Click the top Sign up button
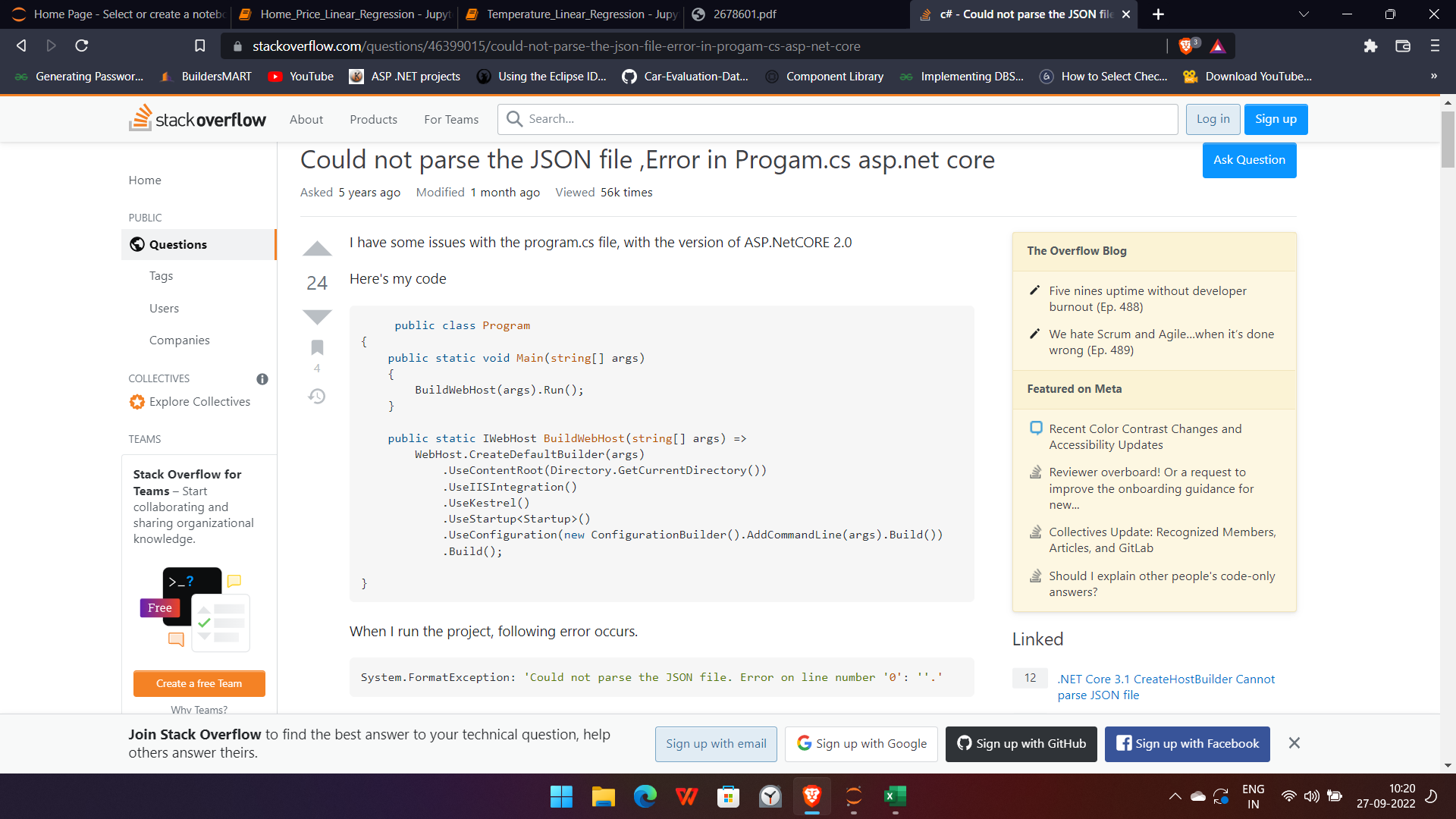Image resolution: width=1456 pixels, height=819 pixels. point(1276,119)
